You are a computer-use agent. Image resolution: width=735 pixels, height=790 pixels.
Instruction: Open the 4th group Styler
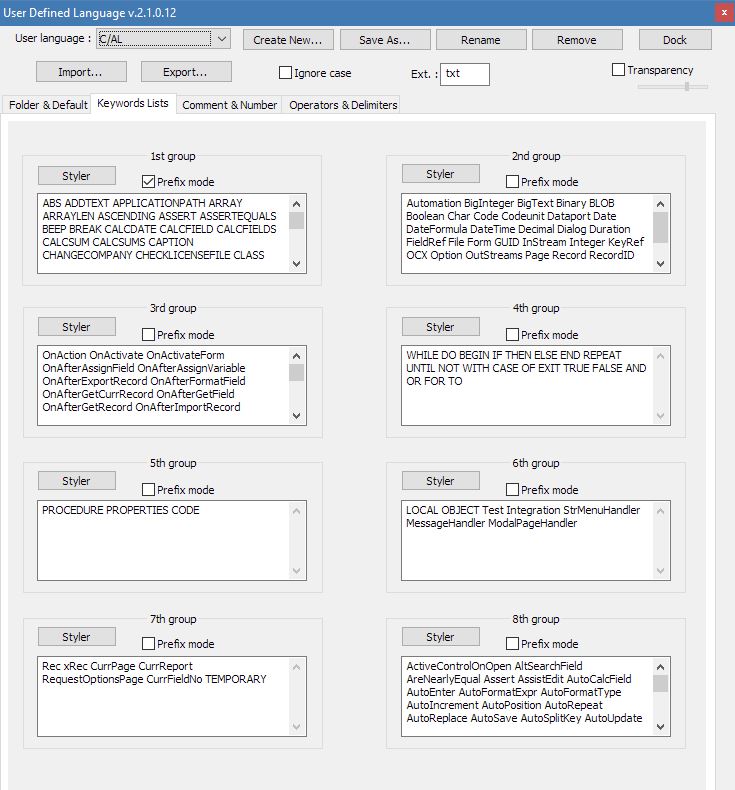(x=440, y=327)
